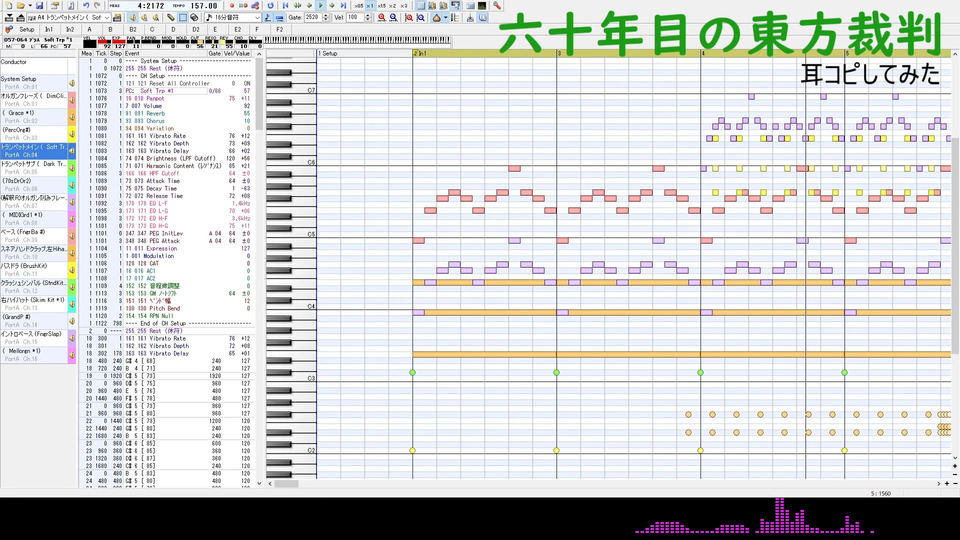
Task: Select the ベース (FngrBa #) track
Action: [33, 236]
